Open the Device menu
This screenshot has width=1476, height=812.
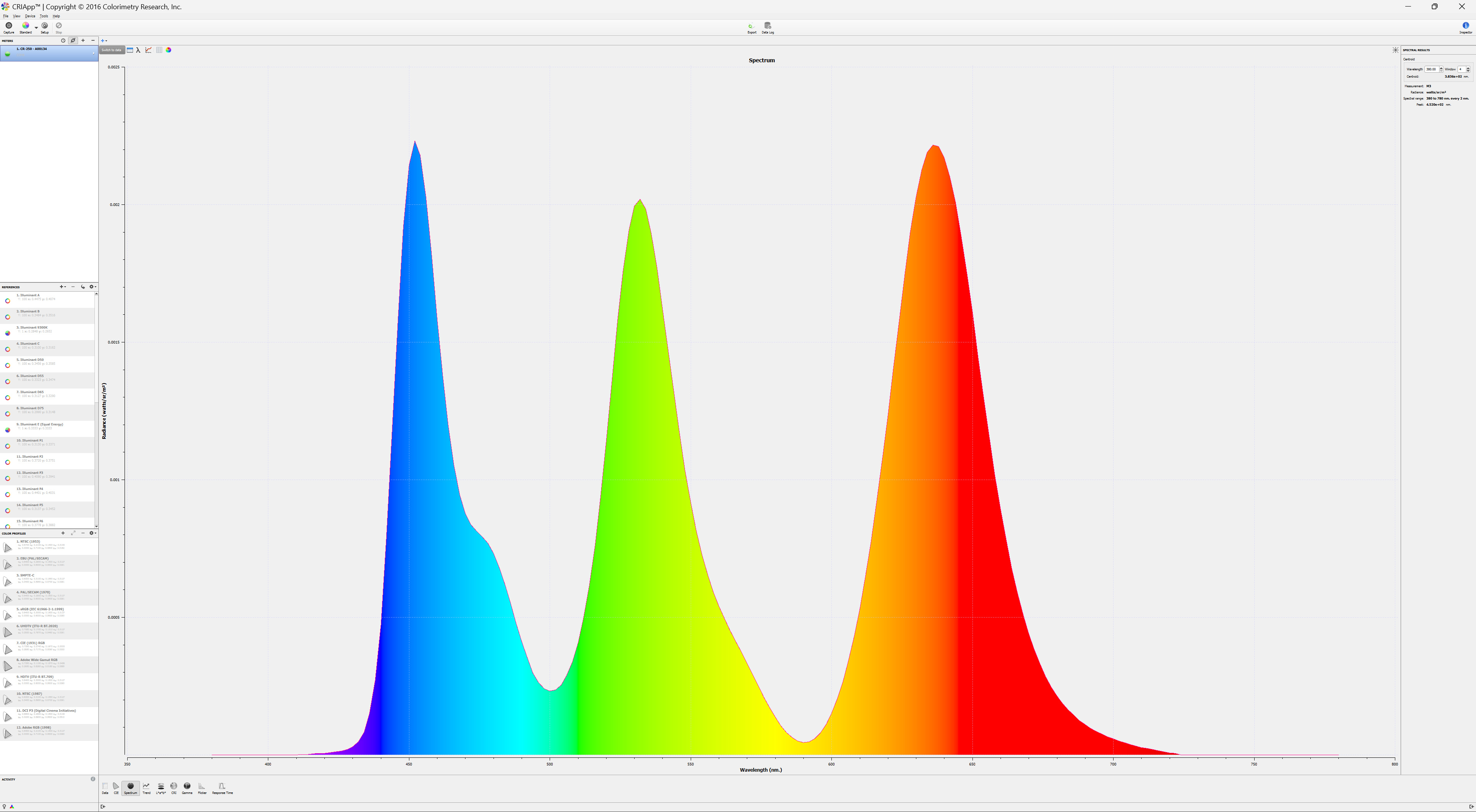pos(30,16)
